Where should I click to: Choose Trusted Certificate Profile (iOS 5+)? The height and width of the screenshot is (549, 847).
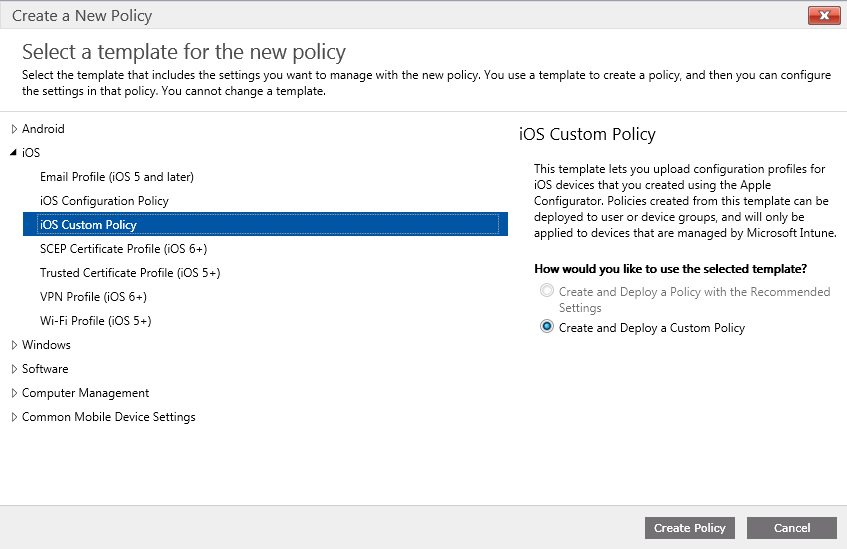(x=130, y=273)
